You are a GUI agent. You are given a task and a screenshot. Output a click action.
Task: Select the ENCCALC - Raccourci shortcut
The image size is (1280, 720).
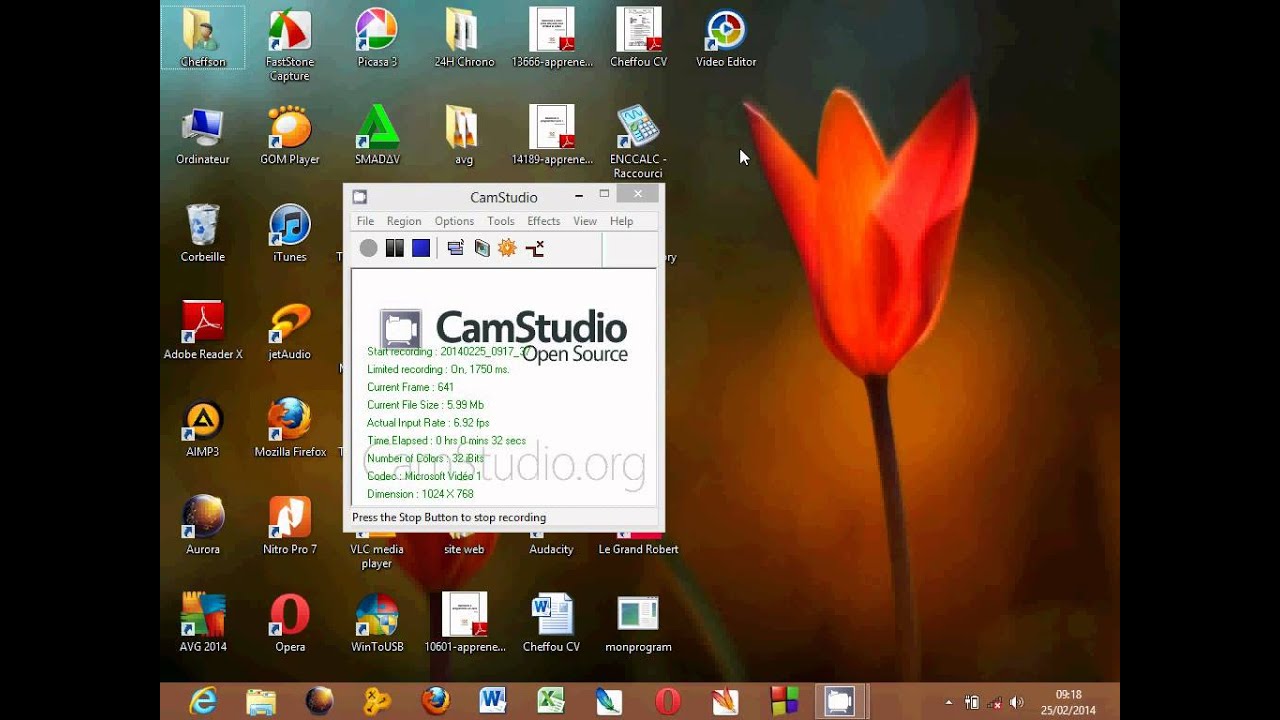point(638,143)
